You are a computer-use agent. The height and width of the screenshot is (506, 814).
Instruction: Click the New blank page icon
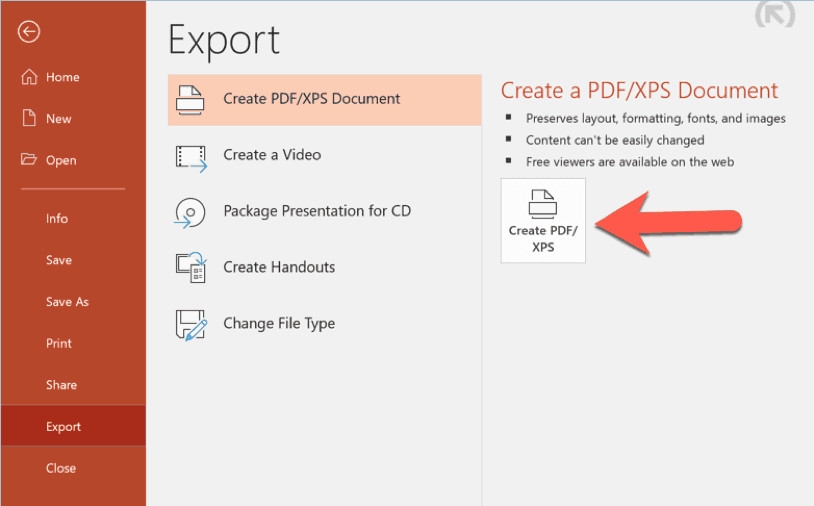pyautogui.click(x=29, y=118)
